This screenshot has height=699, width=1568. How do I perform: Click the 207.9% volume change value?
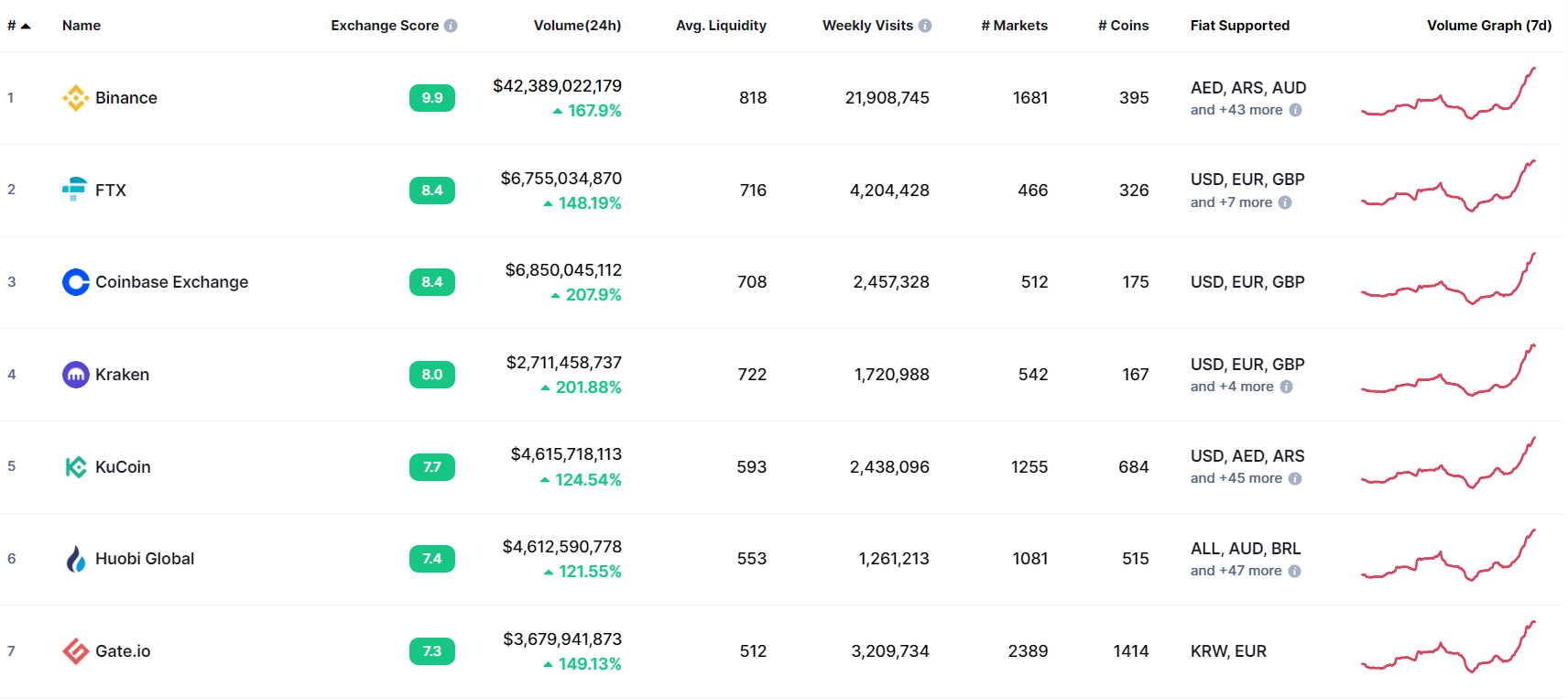593,295
